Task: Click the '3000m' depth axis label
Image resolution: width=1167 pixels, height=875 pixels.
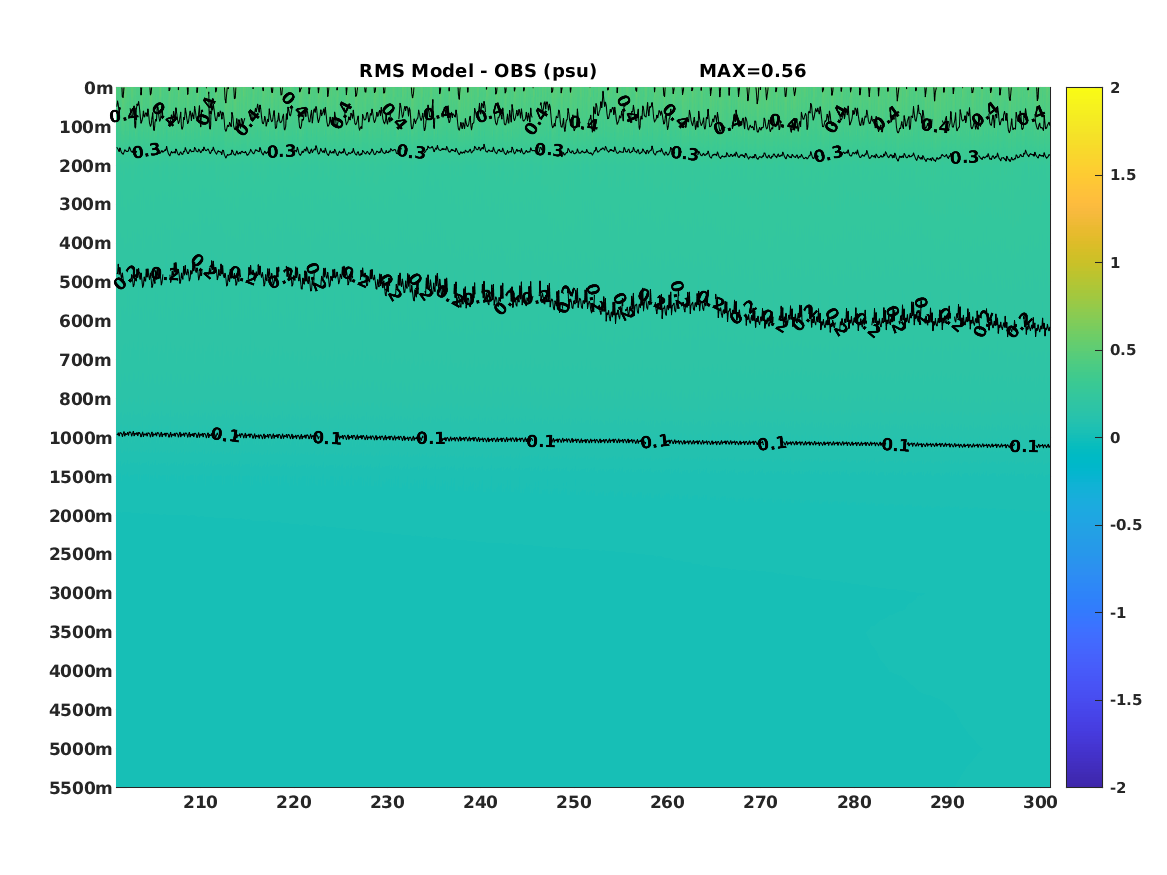Action: (x=81, y=593)
